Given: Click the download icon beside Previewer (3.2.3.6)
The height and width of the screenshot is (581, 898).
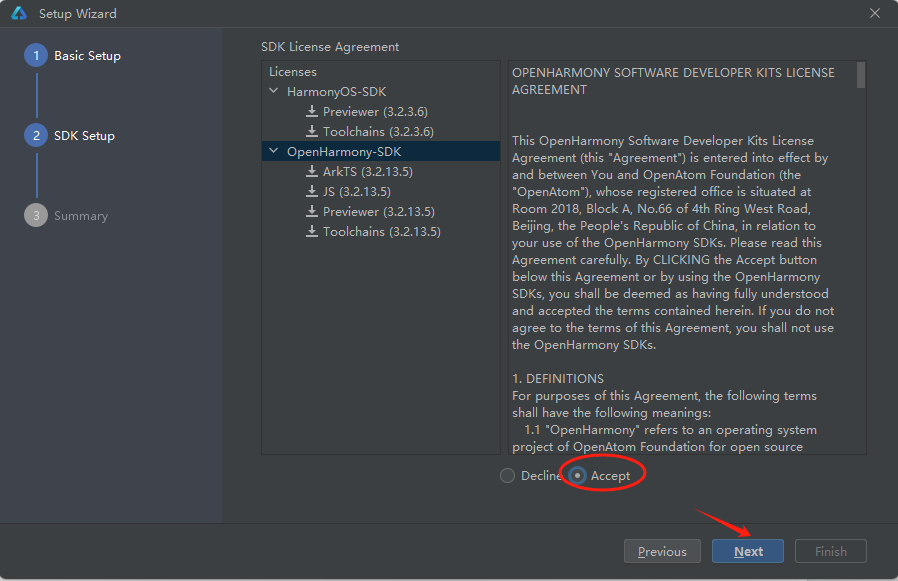Looking at the screenshot, I should 312,111.
